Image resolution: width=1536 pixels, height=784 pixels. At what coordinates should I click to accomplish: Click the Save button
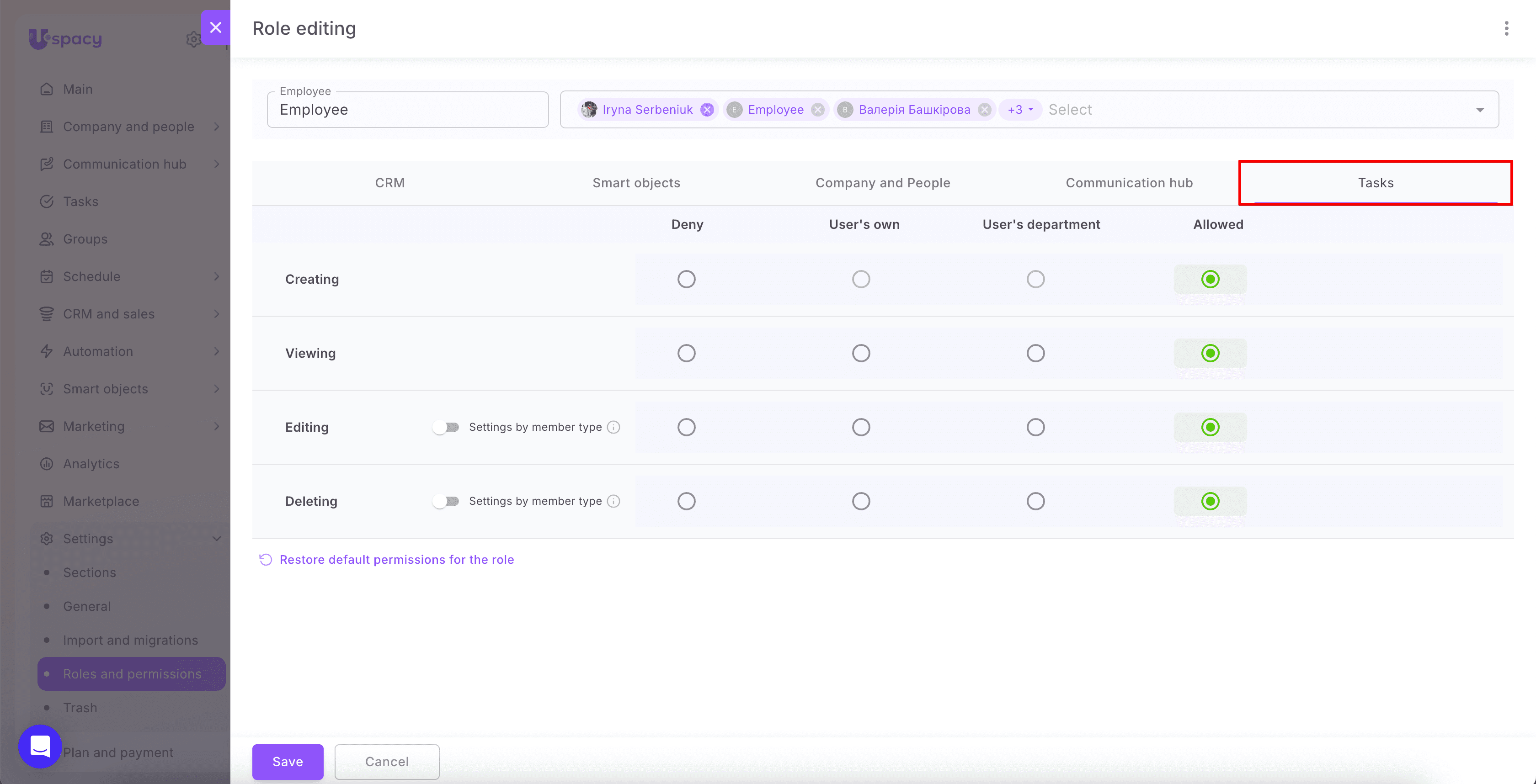[x=288, y=761]
